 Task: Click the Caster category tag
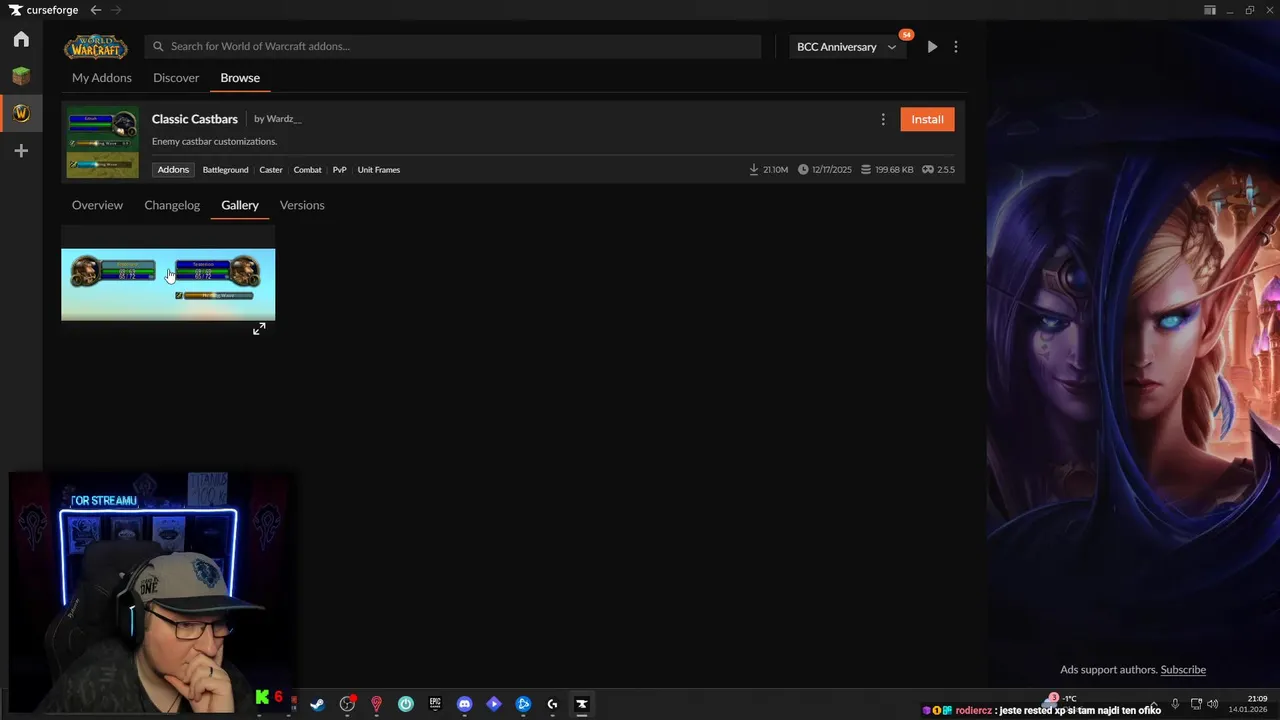pos(271,170)
